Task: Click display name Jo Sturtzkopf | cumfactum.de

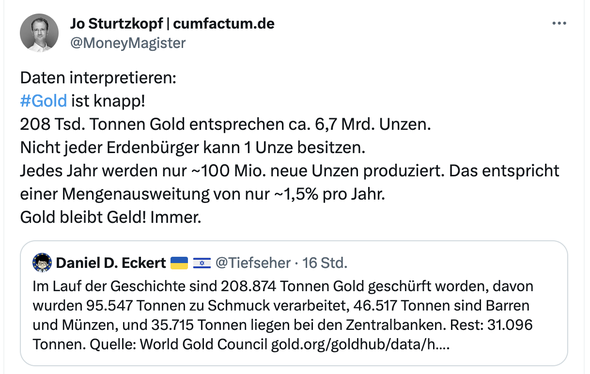Action: [172, 24]
